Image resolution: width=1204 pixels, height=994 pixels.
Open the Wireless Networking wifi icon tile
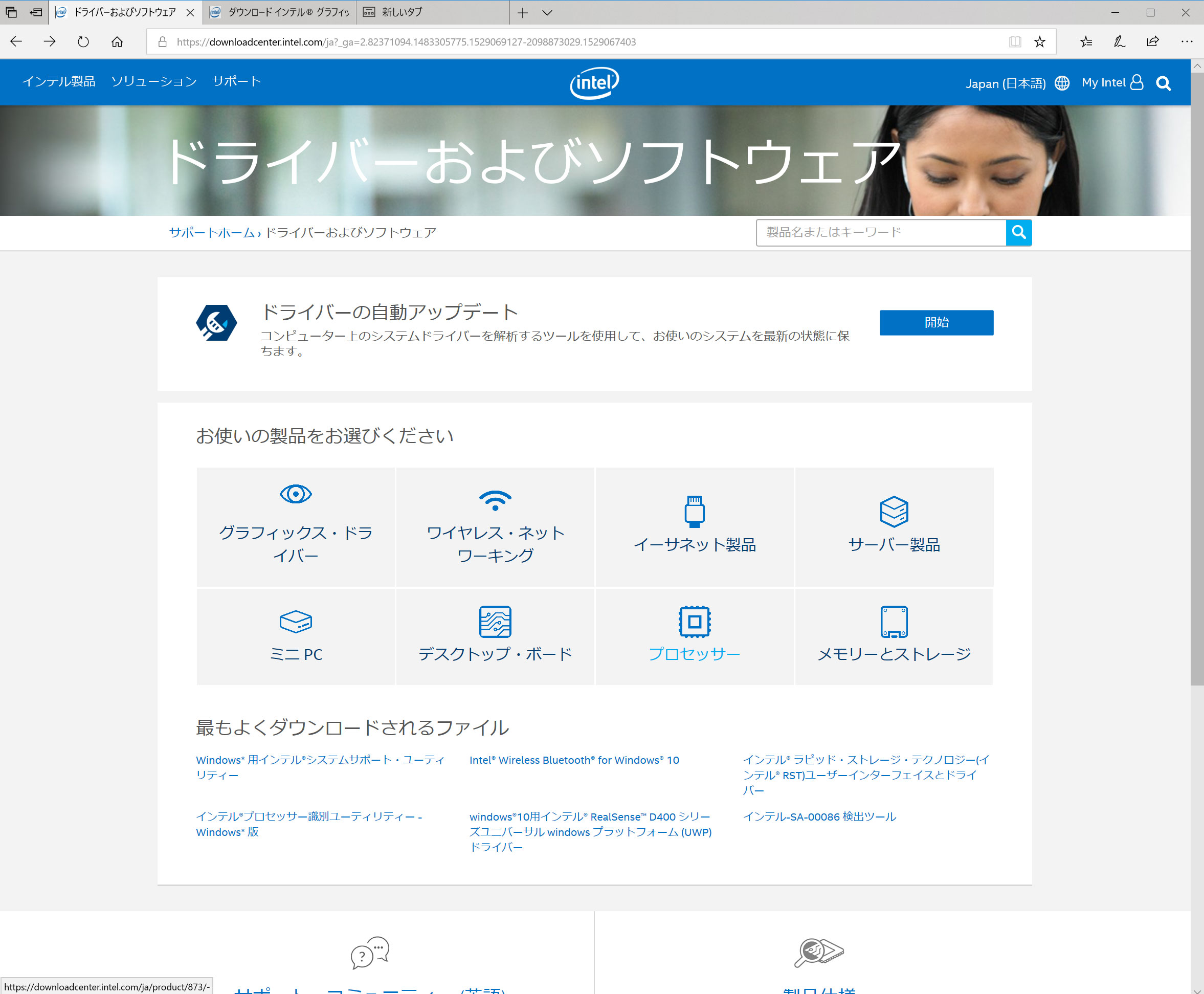point(495,500)
